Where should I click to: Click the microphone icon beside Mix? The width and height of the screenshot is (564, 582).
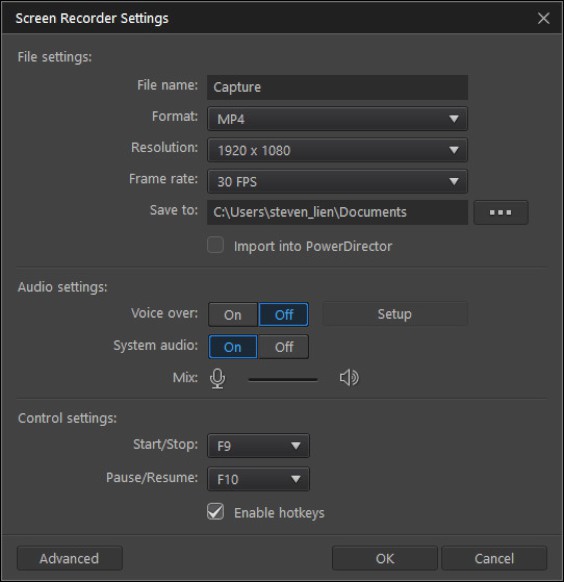(x=217, y=379)
